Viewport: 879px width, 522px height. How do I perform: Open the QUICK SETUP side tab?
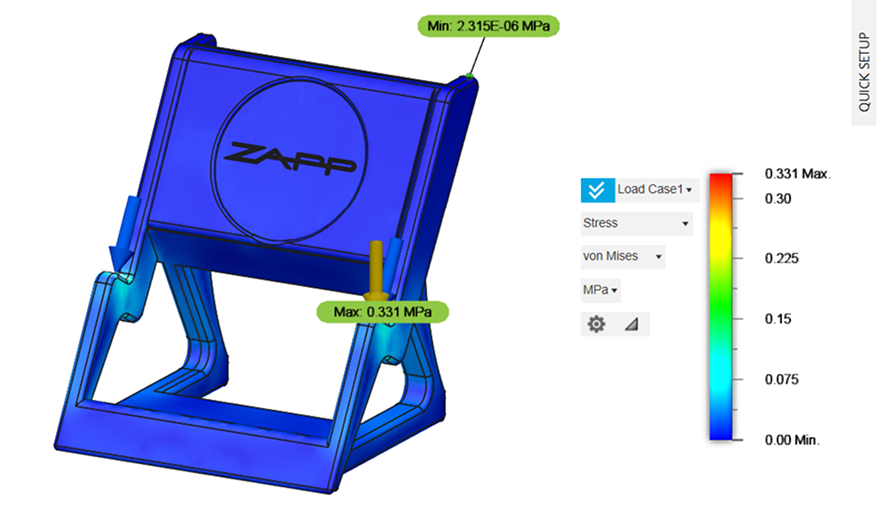[x=864, y=63]
